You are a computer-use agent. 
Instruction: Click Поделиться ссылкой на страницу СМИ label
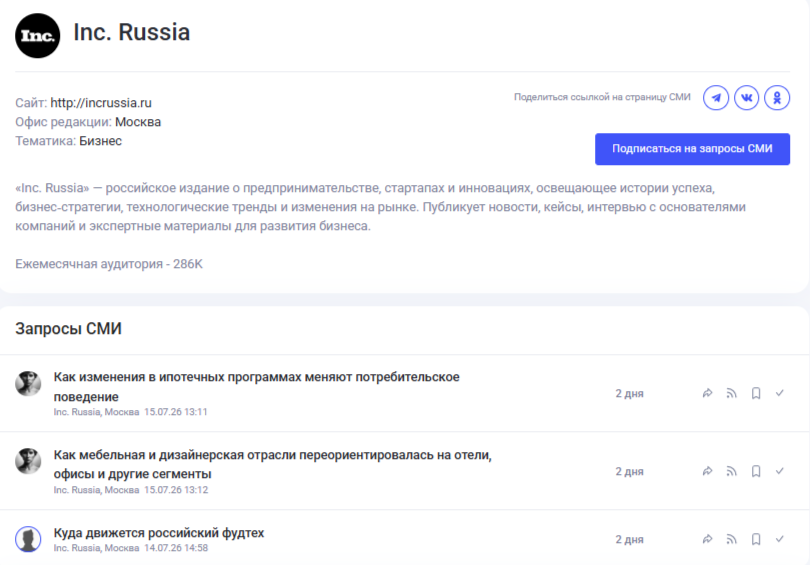click(602, 97)
